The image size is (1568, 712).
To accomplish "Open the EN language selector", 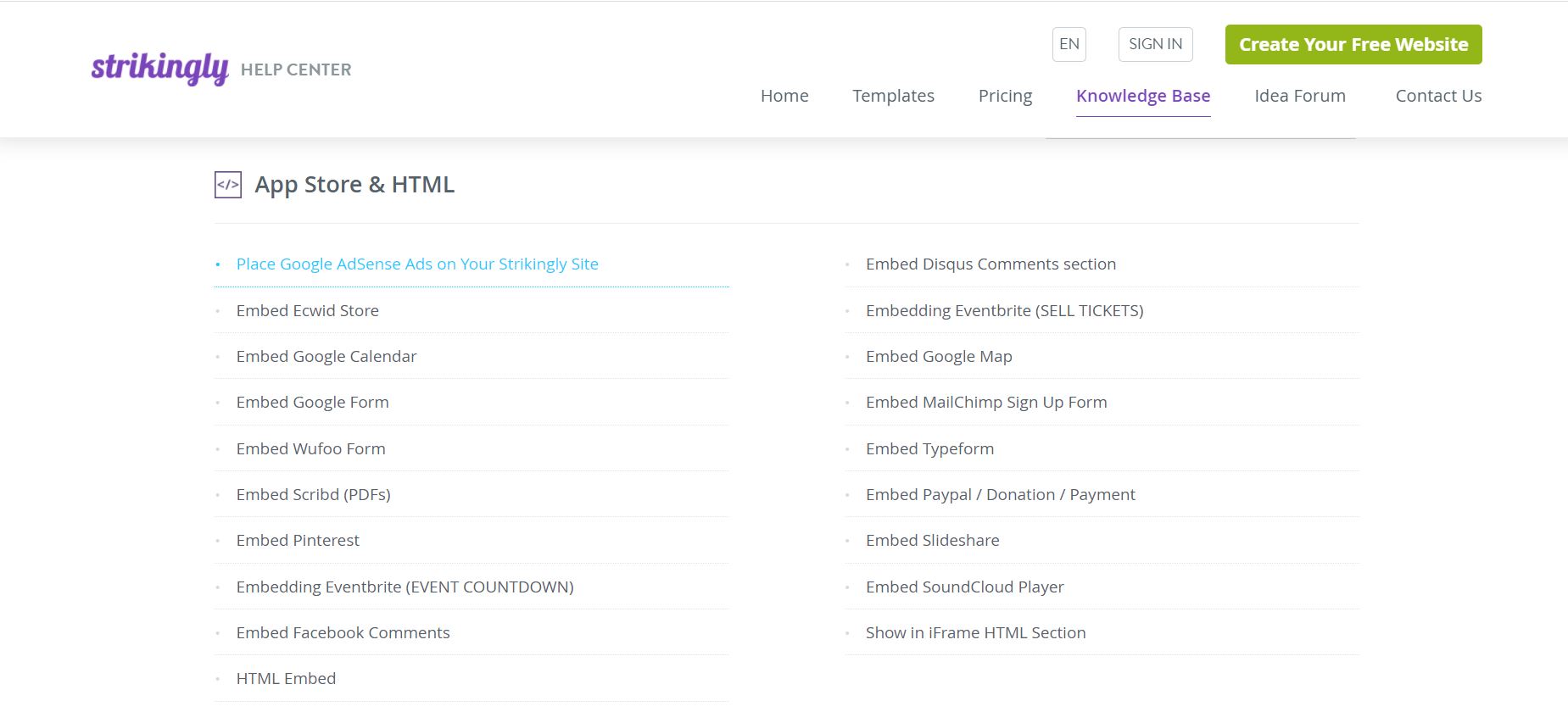I will (1069, 44).
